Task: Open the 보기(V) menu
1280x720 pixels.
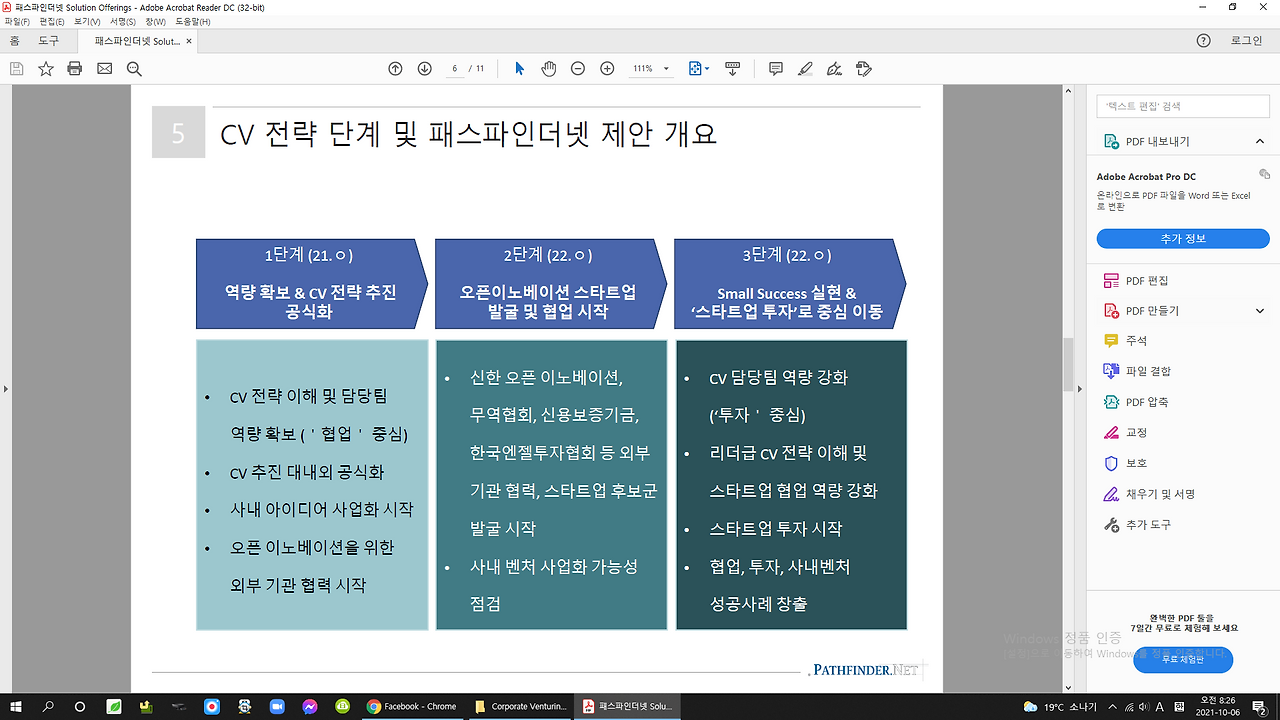Action: pyautogui.click(x=87, y=21)
